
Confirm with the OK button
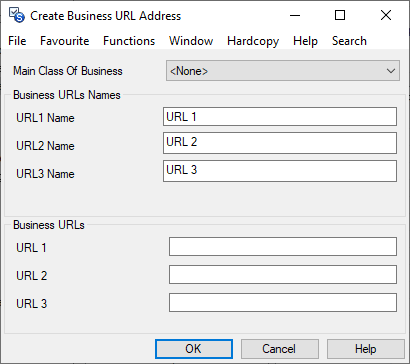(194, 349)
